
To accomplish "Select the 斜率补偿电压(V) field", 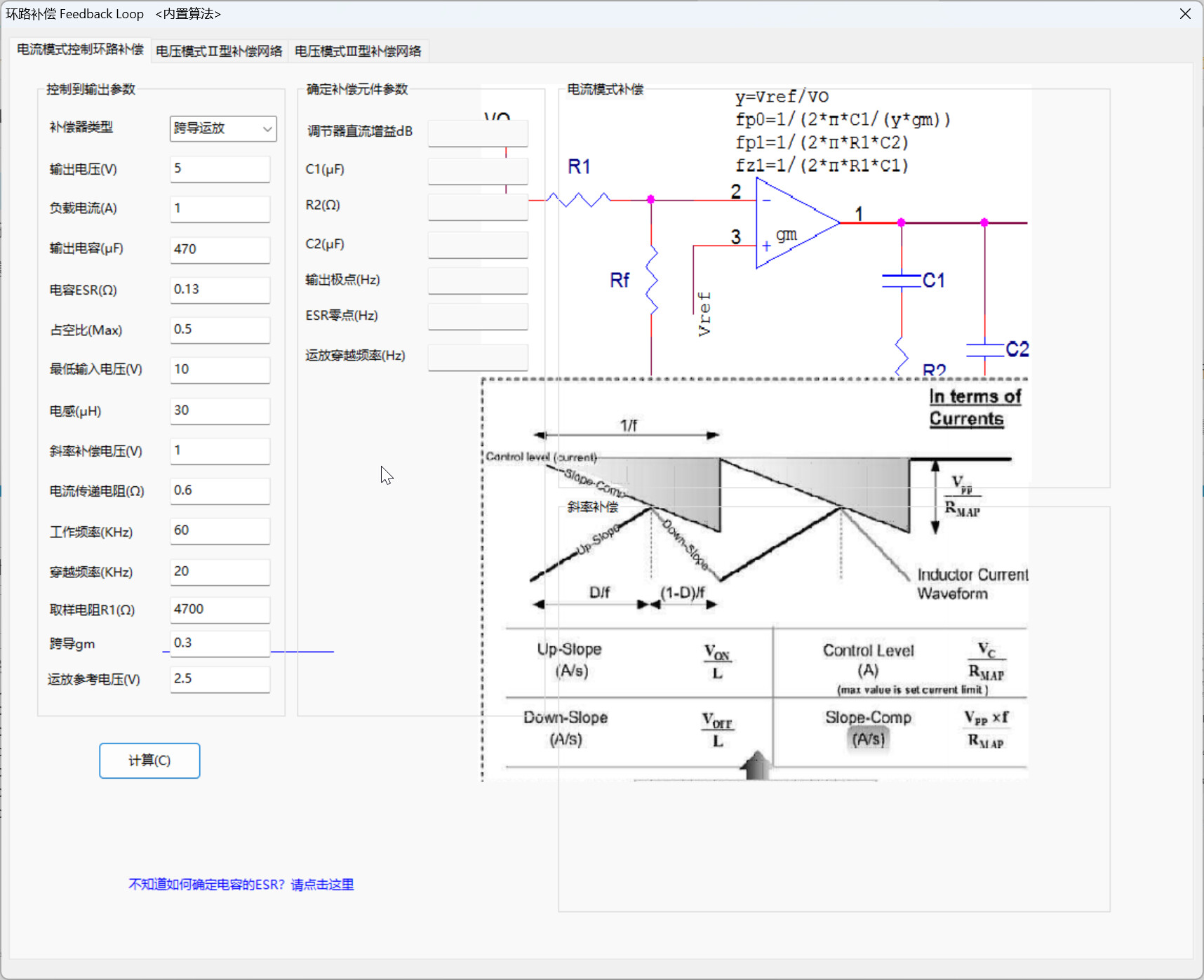I will (x=220, y=450).
